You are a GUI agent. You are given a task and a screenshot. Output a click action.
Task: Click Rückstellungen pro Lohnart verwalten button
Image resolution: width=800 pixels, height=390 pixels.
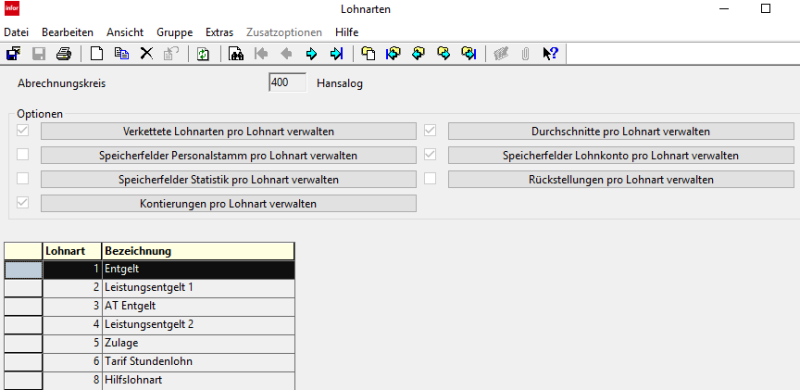[x=621, y=179]
